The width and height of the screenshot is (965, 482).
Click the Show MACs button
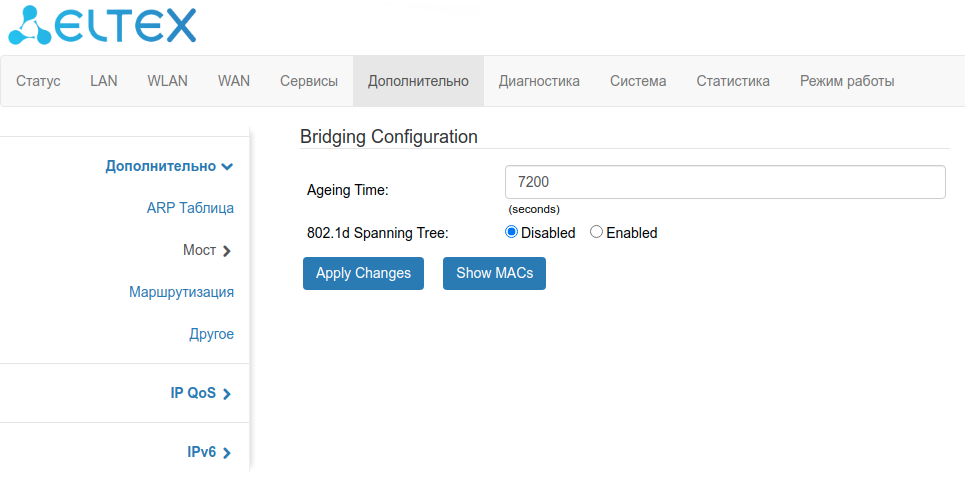pos(494,273)
